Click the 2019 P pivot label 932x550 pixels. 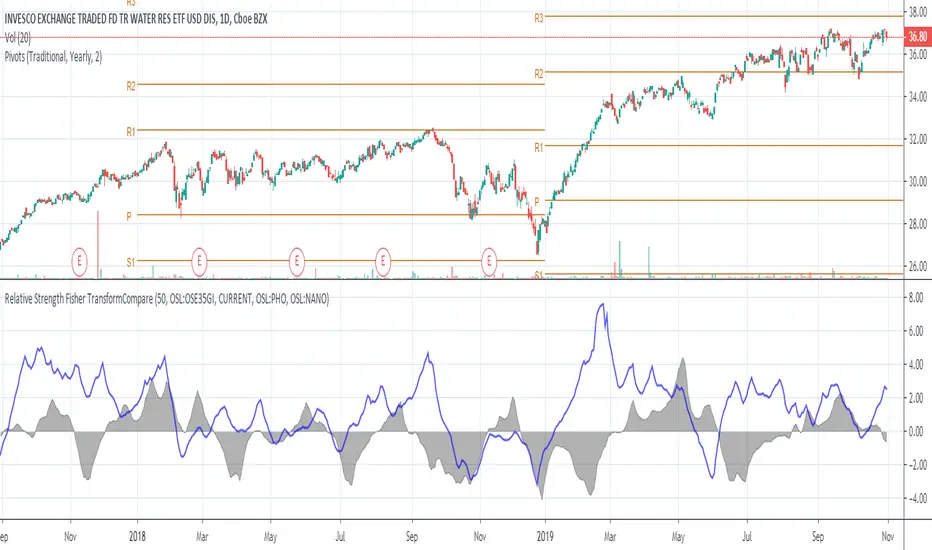pos(537,202)
